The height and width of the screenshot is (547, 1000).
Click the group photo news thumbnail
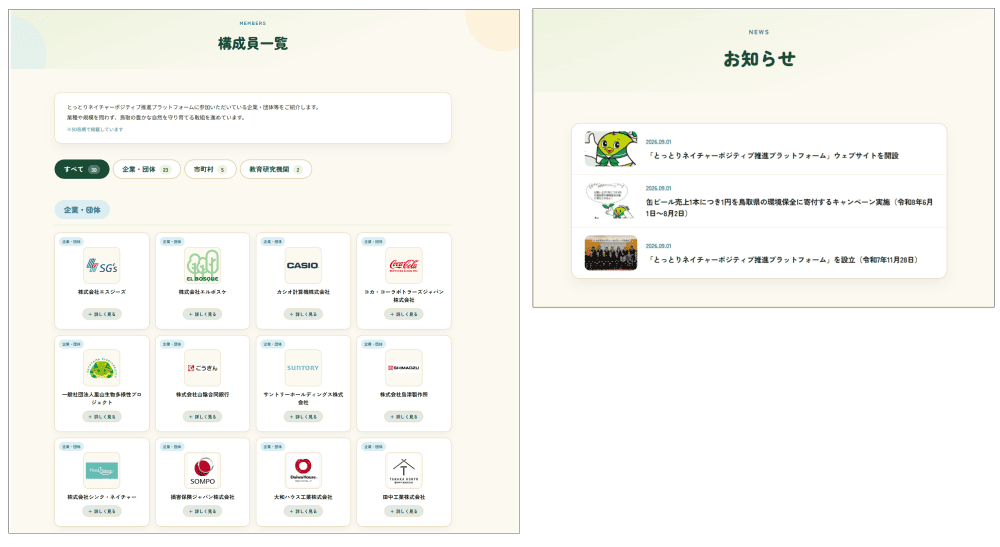click(x=610, y=252)
